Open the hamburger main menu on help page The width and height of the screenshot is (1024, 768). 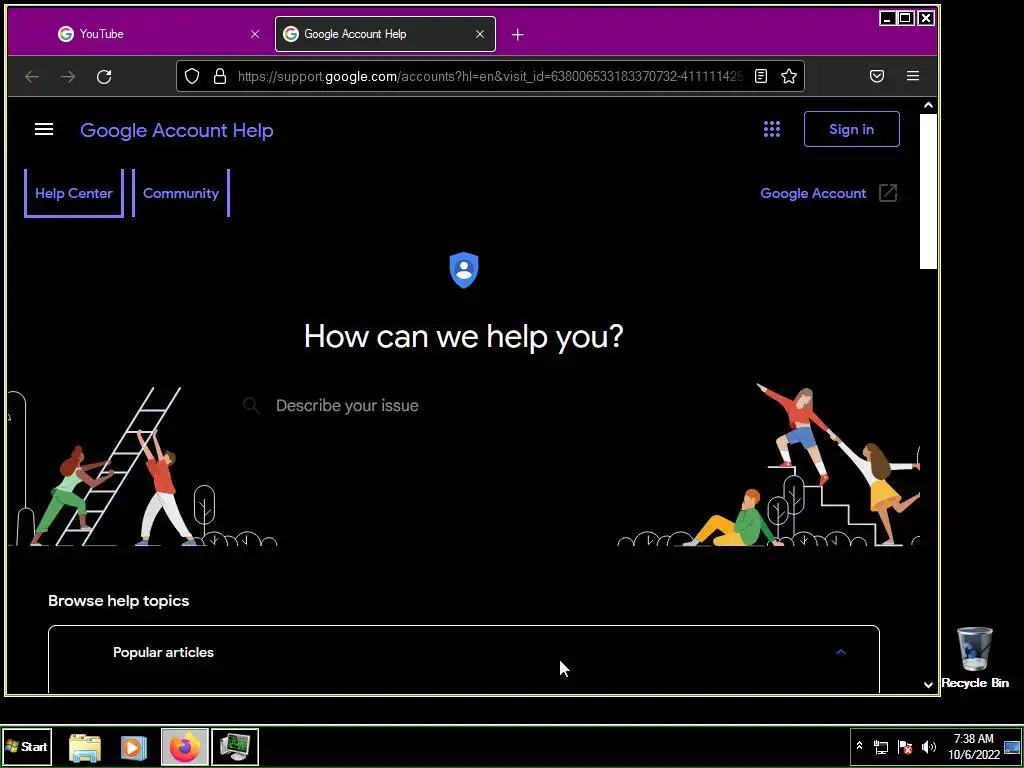click(x=44, y=129)
